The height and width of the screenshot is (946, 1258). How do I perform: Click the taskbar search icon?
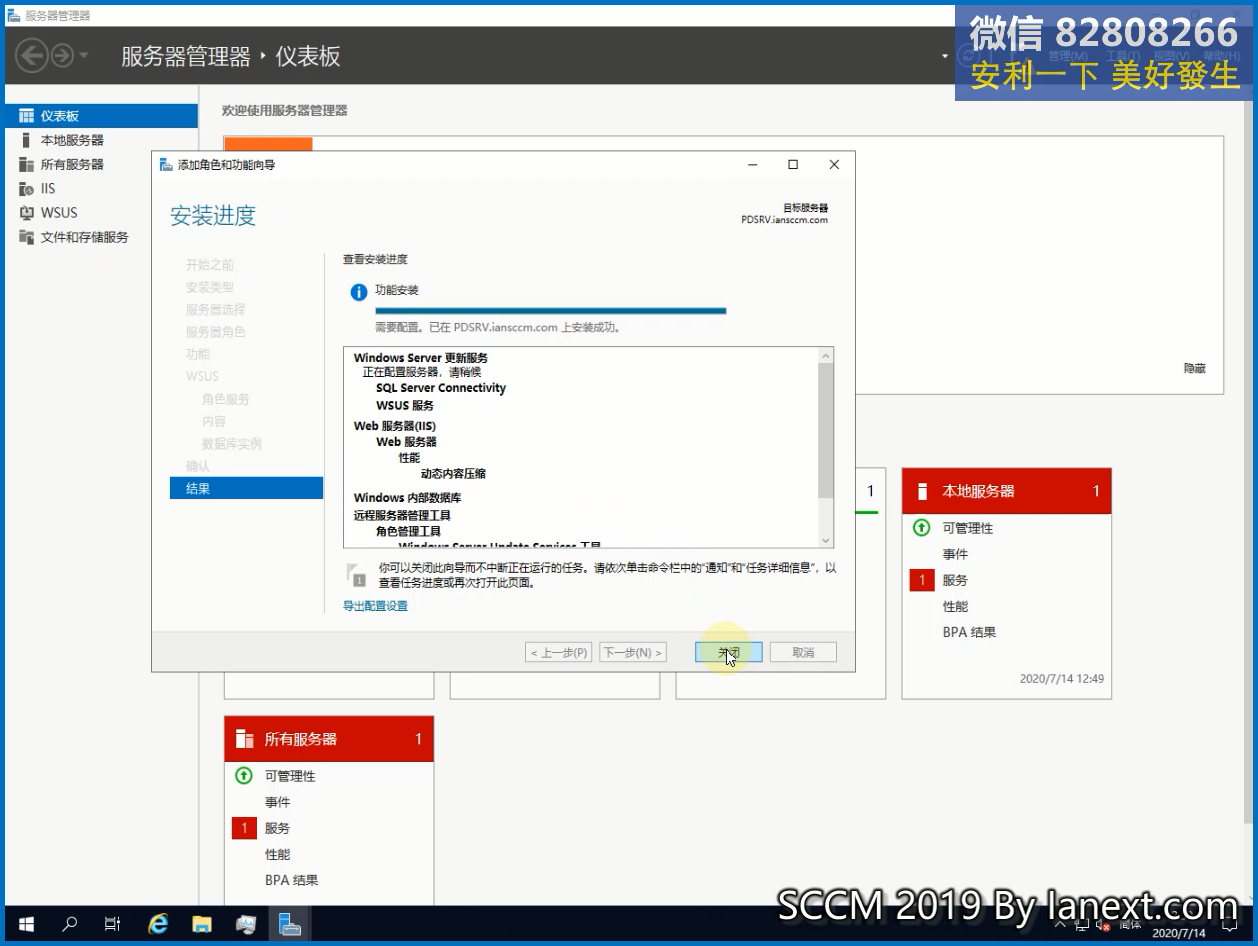pyautogui.click(x=70, y=924)
